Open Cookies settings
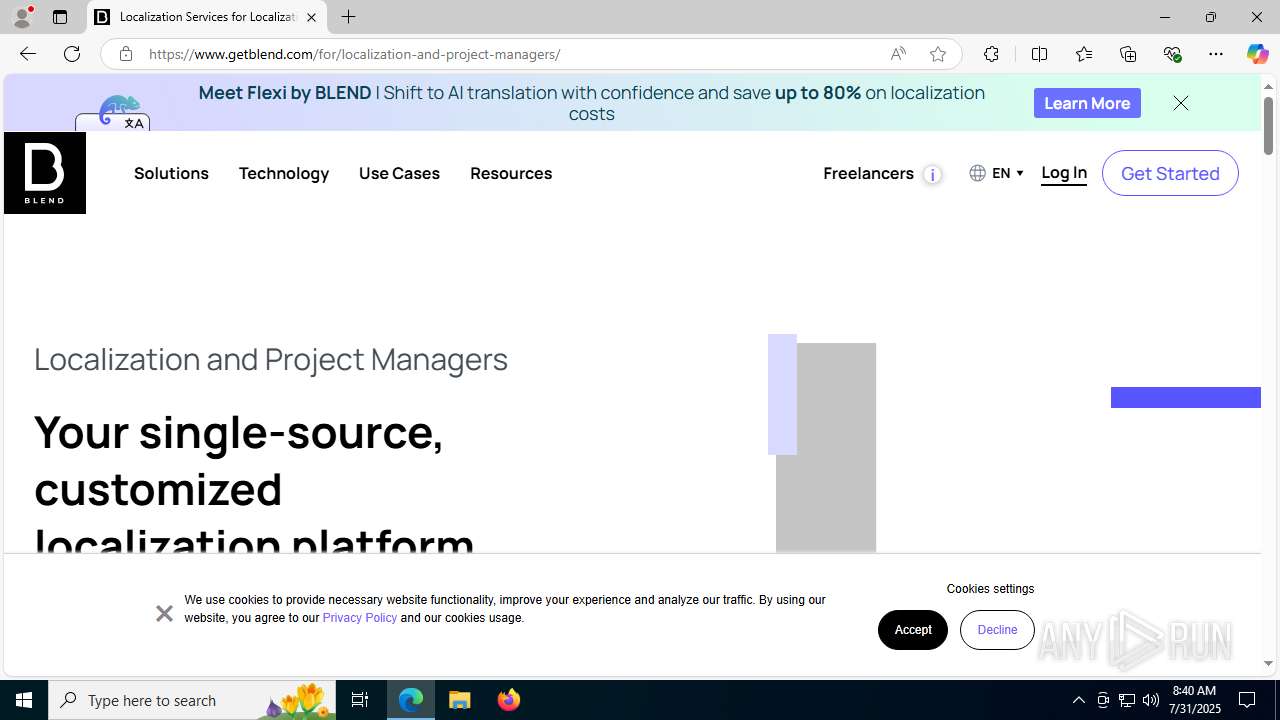Screen dimensions: 1280x720 point(990,589)
